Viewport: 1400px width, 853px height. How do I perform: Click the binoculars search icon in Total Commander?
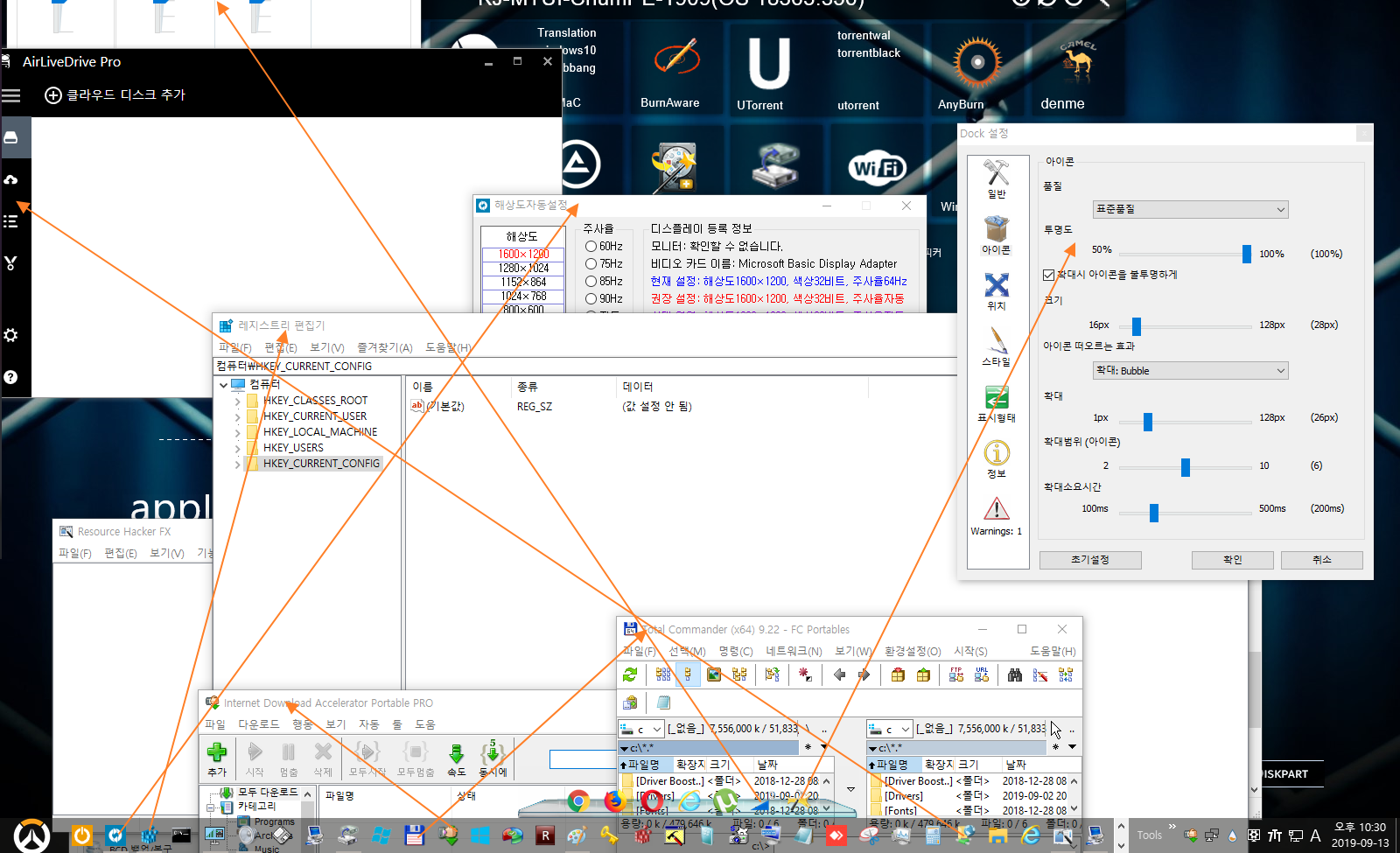pos(1015,675)
